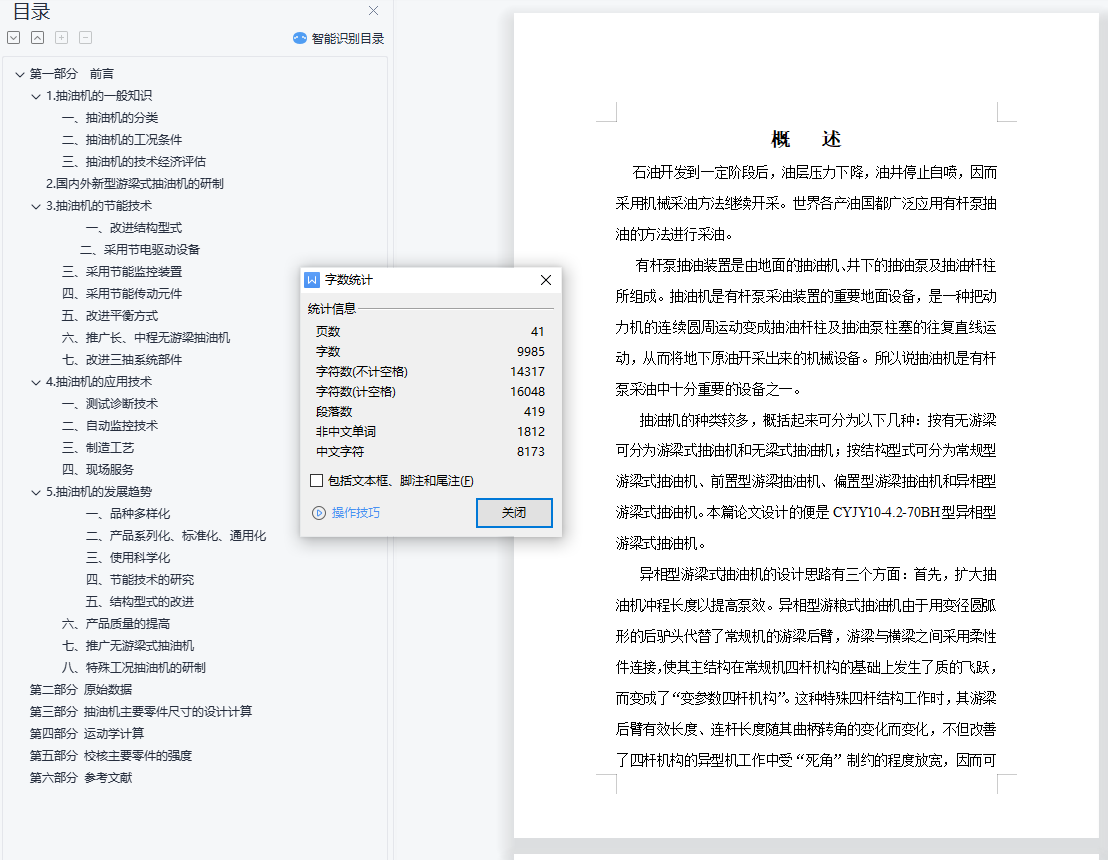
Task: Click the 目录 pane title
Action: tap(32, 11)
